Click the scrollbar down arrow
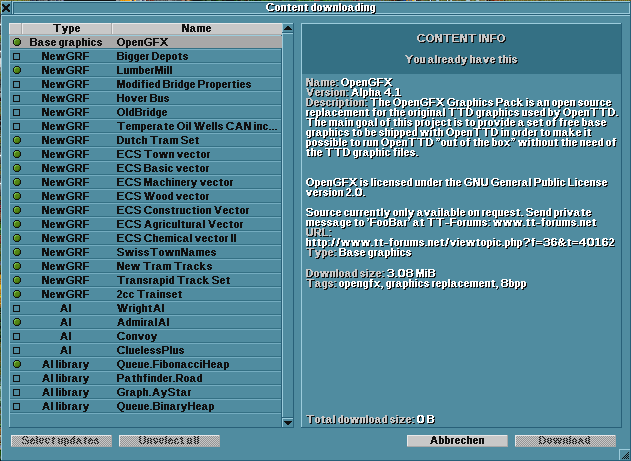This screenshot has height=461, width=631. click(x=288, y=422)
